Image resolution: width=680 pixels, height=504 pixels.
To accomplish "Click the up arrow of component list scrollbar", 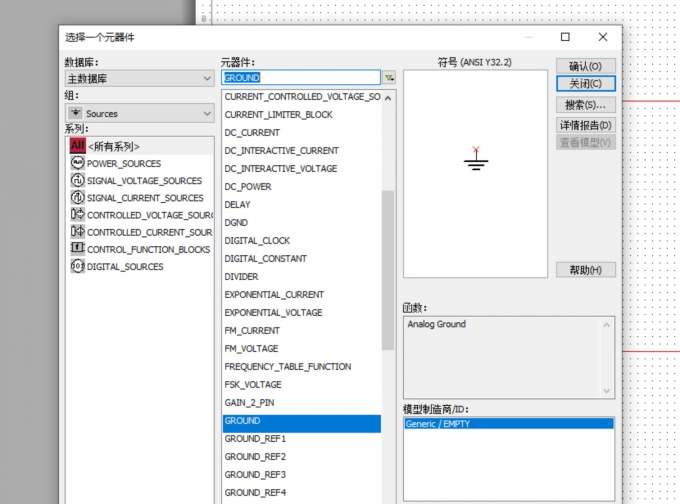I will point(388,98).
